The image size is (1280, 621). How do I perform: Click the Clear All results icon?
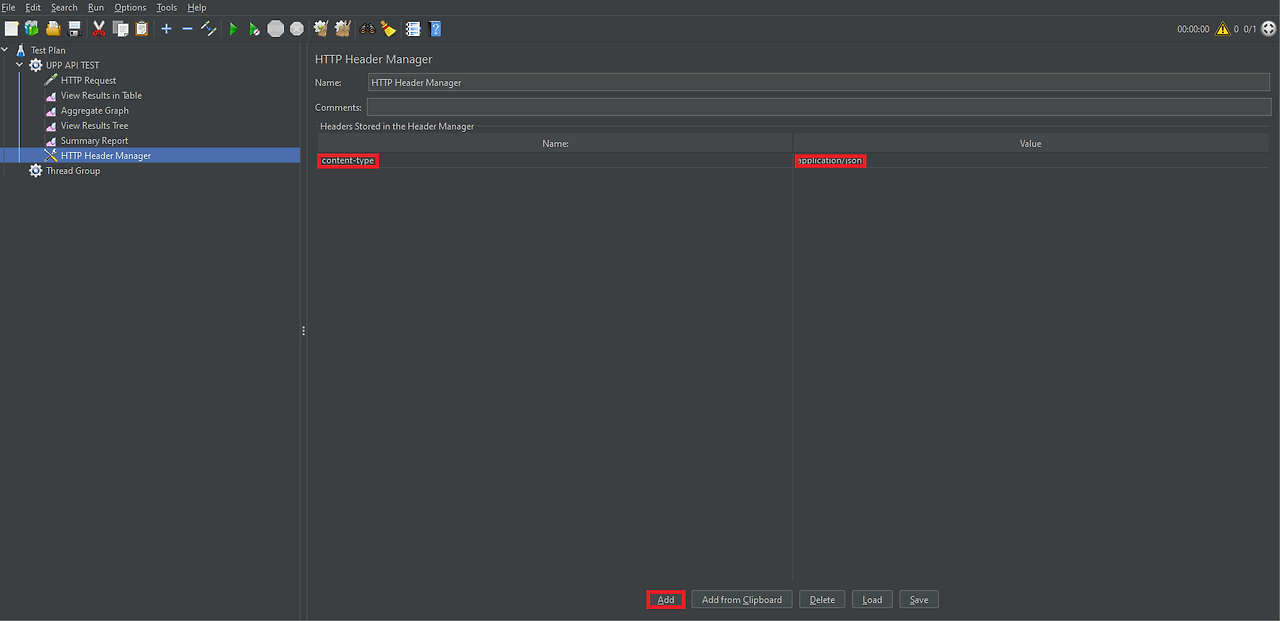342,29
